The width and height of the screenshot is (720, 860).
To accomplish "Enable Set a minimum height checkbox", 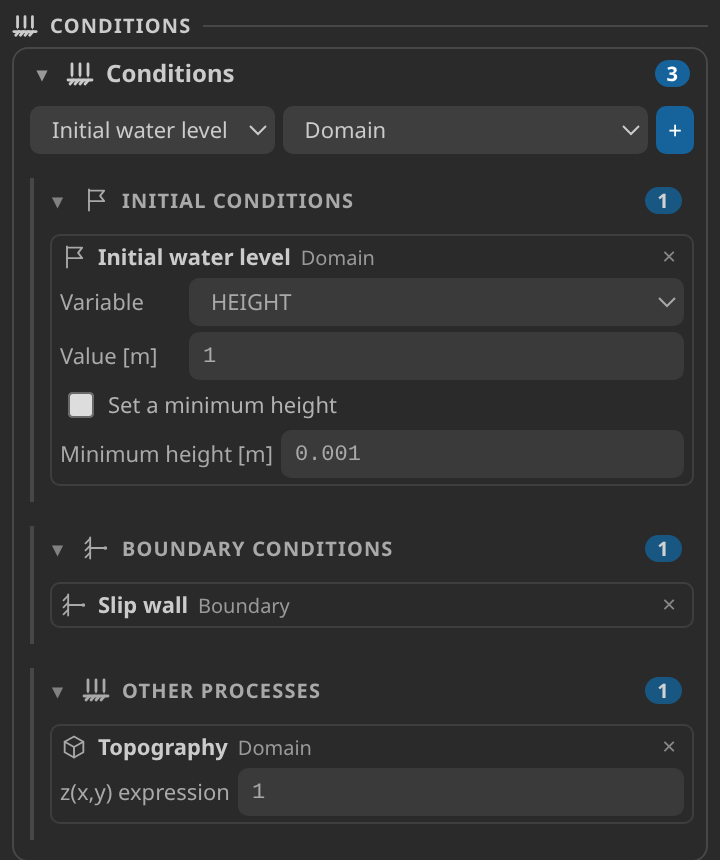I will click(x=81, y=405).
